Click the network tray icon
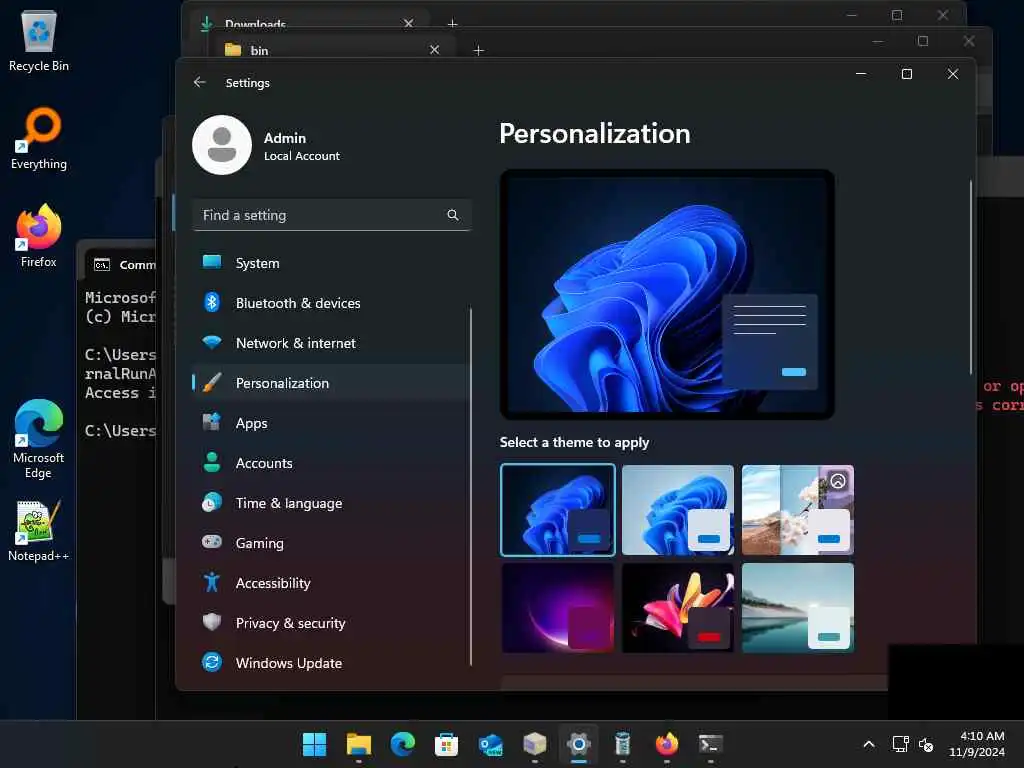This screenshot has height=768, width=1024. point(901,744)
